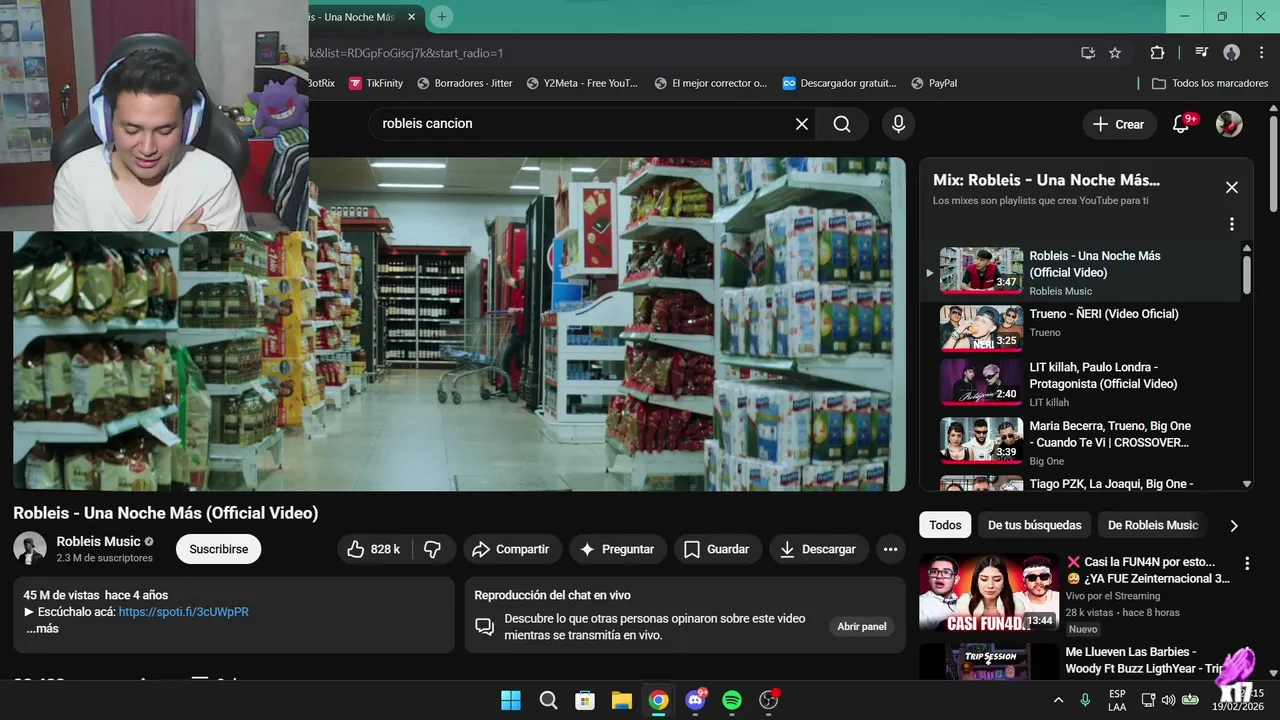Click Abrir panel for chat replay
The height and width of the screenshot is (720, 1280).
point(862,626)
